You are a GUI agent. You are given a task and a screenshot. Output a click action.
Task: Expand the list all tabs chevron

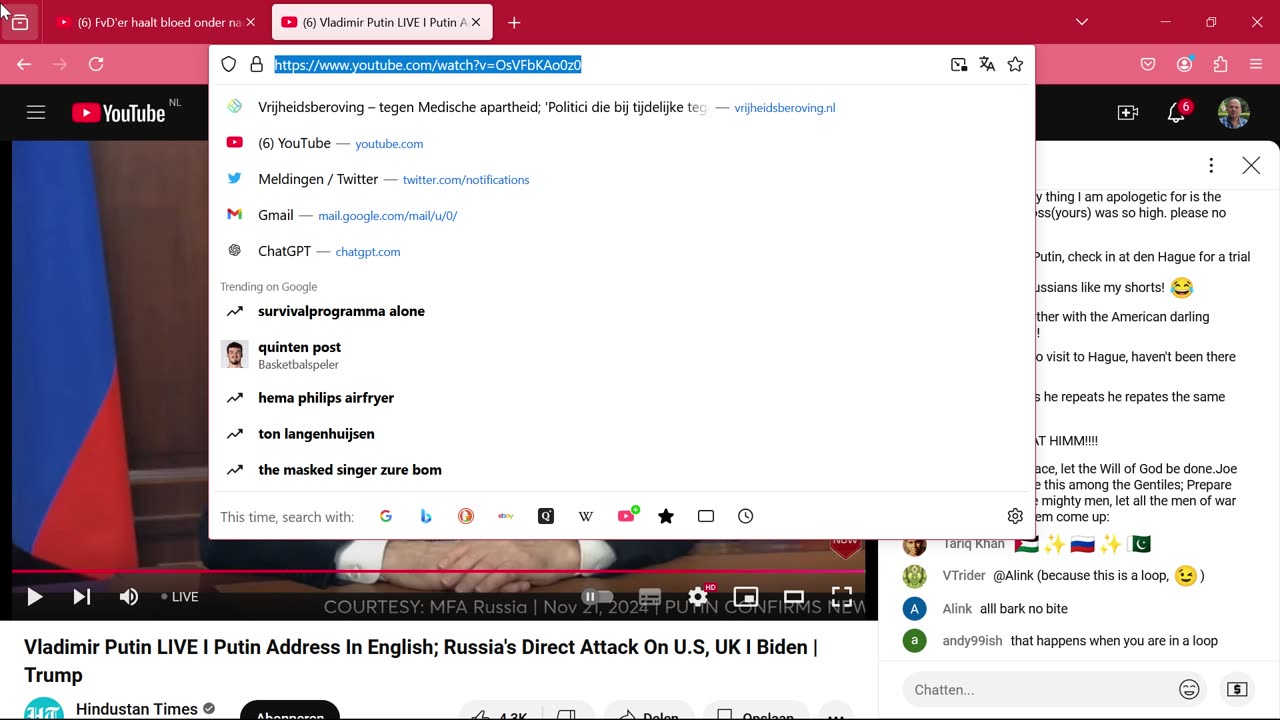point(1082,22)
